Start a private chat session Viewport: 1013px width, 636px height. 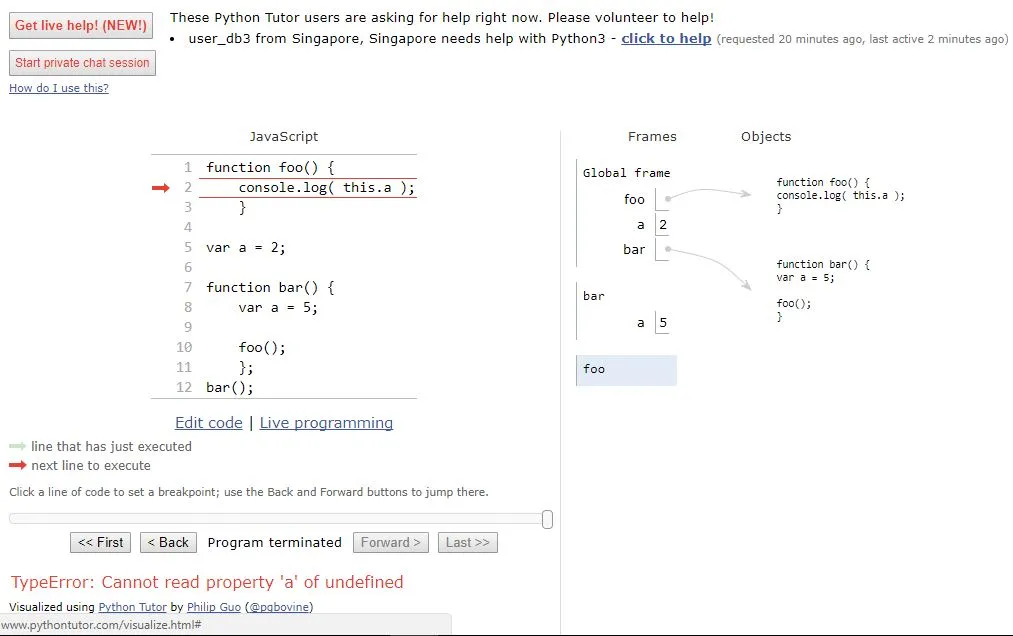click(x=82, y=63)
